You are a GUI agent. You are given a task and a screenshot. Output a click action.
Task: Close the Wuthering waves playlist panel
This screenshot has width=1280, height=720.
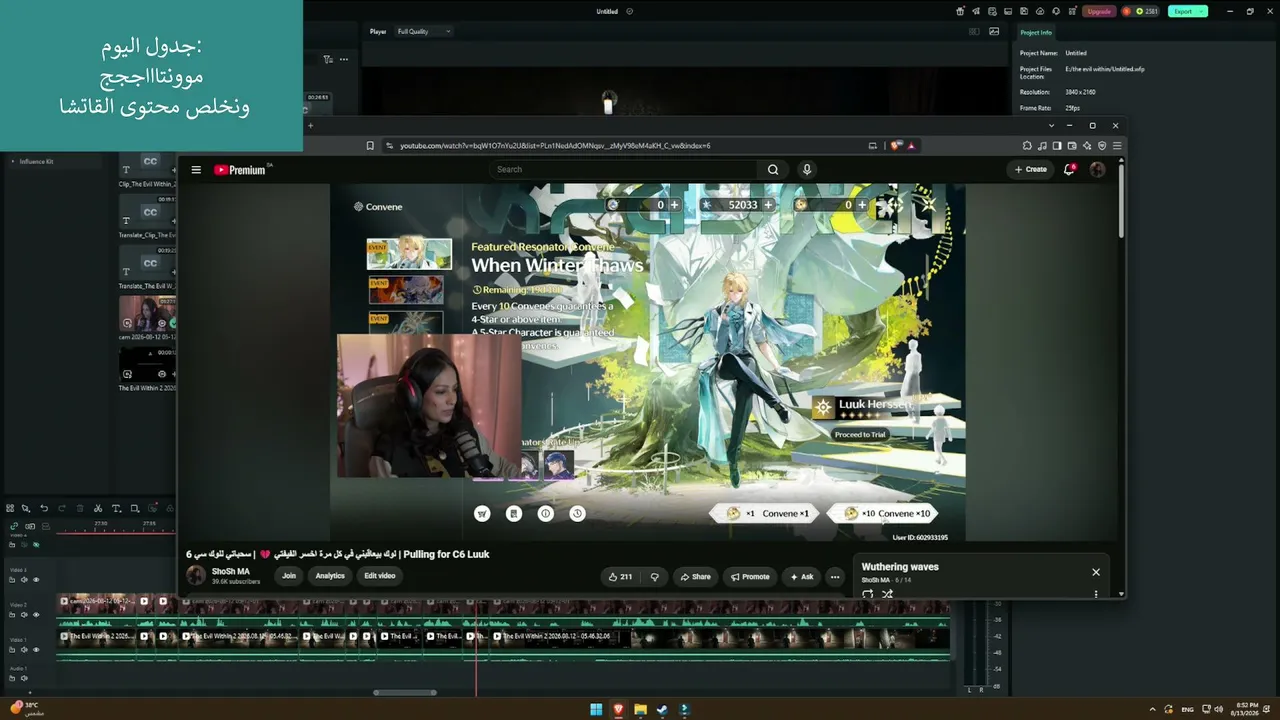1096,572
